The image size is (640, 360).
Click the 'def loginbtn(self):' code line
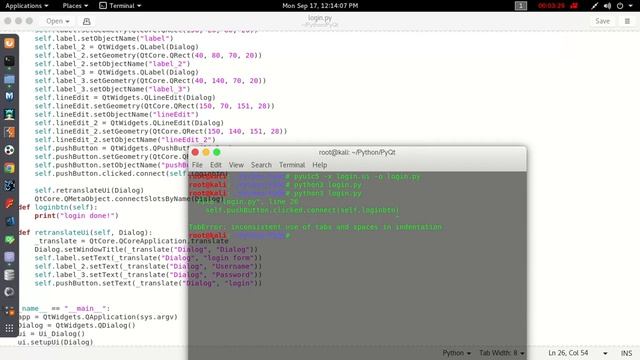click(x=58, y=207)
